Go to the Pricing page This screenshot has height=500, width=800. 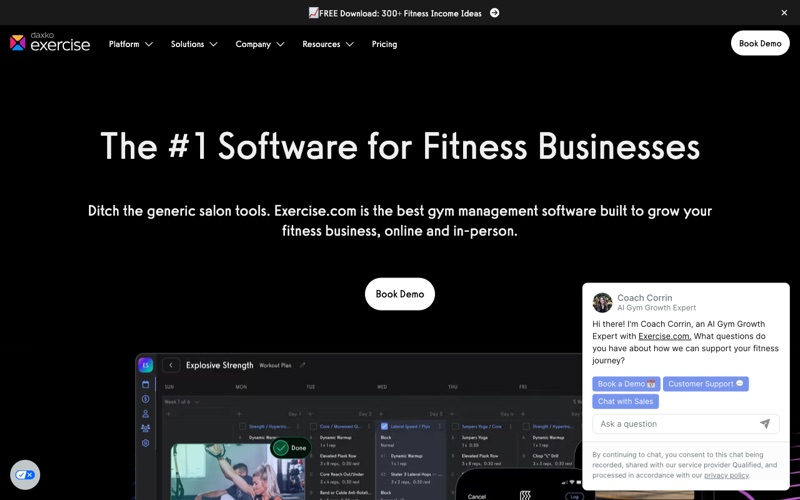[384, 44]
